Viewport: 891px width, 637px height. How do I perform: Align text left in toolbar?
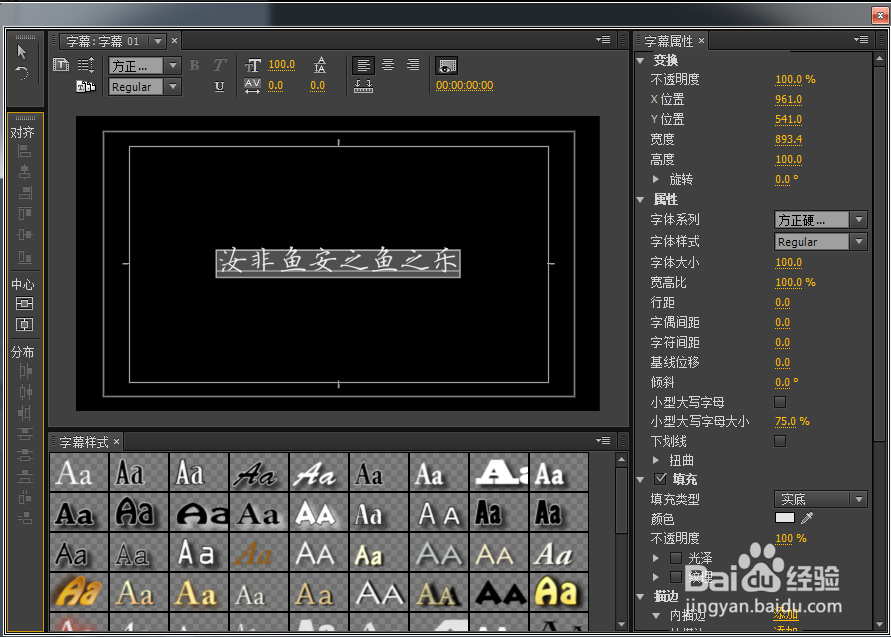(363, 65)
